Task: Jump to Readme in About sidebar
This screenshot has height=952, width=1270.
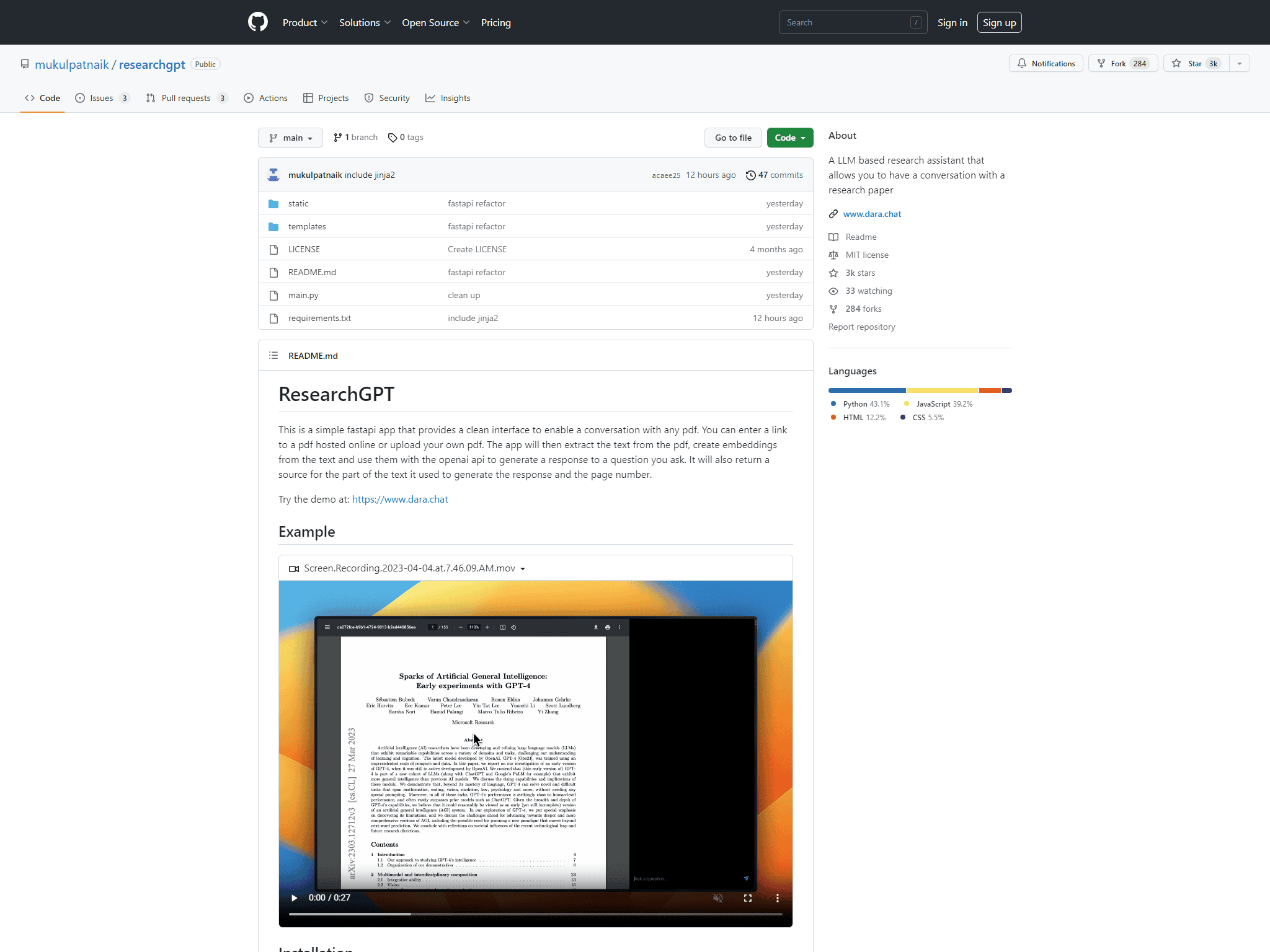Action: pos(861,237)
